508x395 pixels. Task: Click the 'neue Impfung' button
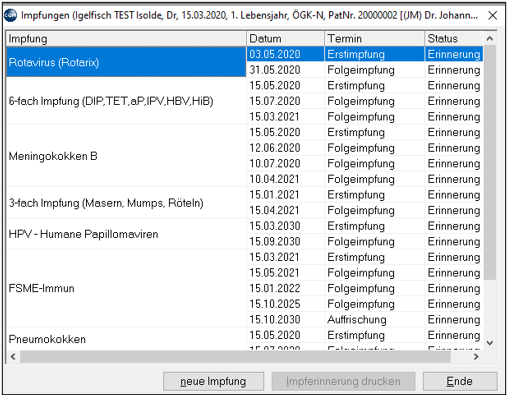(213, 381)
